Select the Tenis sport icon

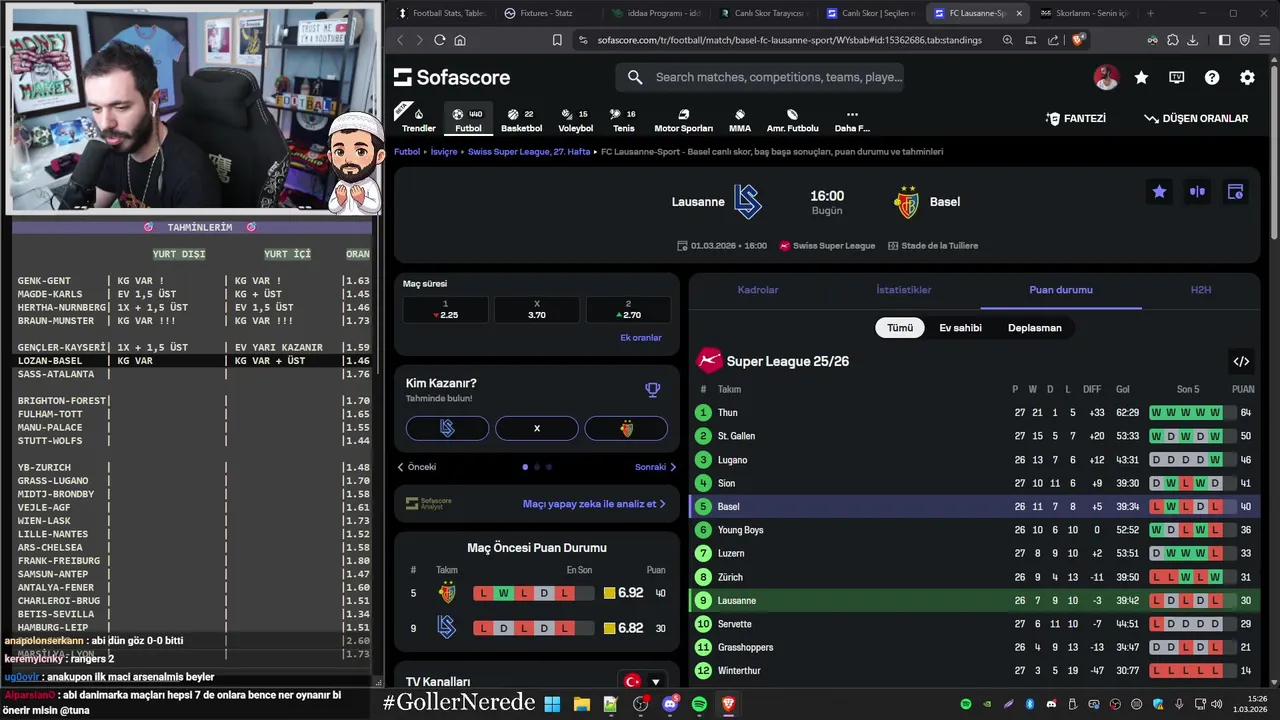[623, 119]
